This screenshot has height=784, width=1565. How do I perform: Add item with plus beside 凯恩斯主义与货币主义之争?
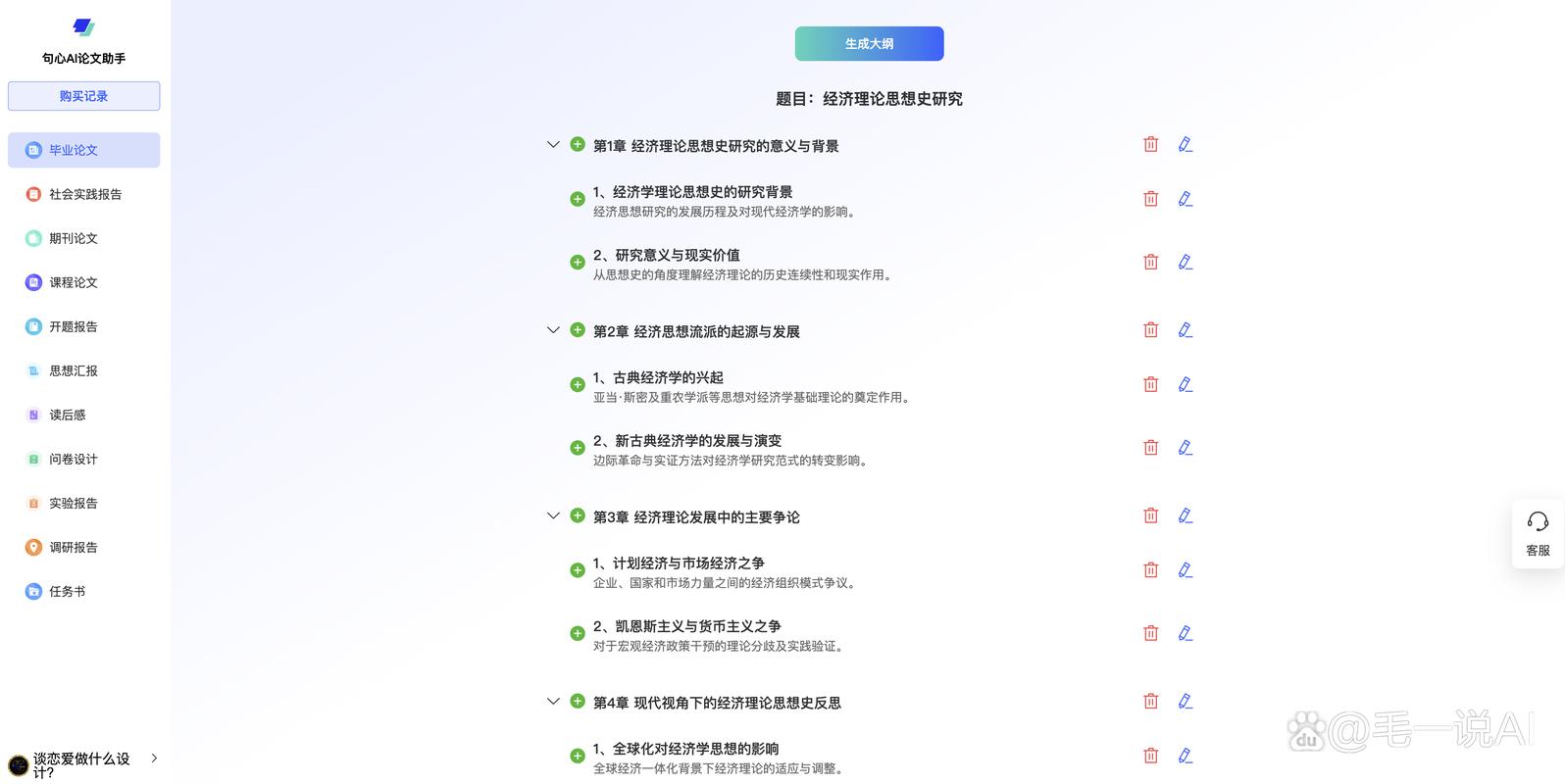(578, 633)
